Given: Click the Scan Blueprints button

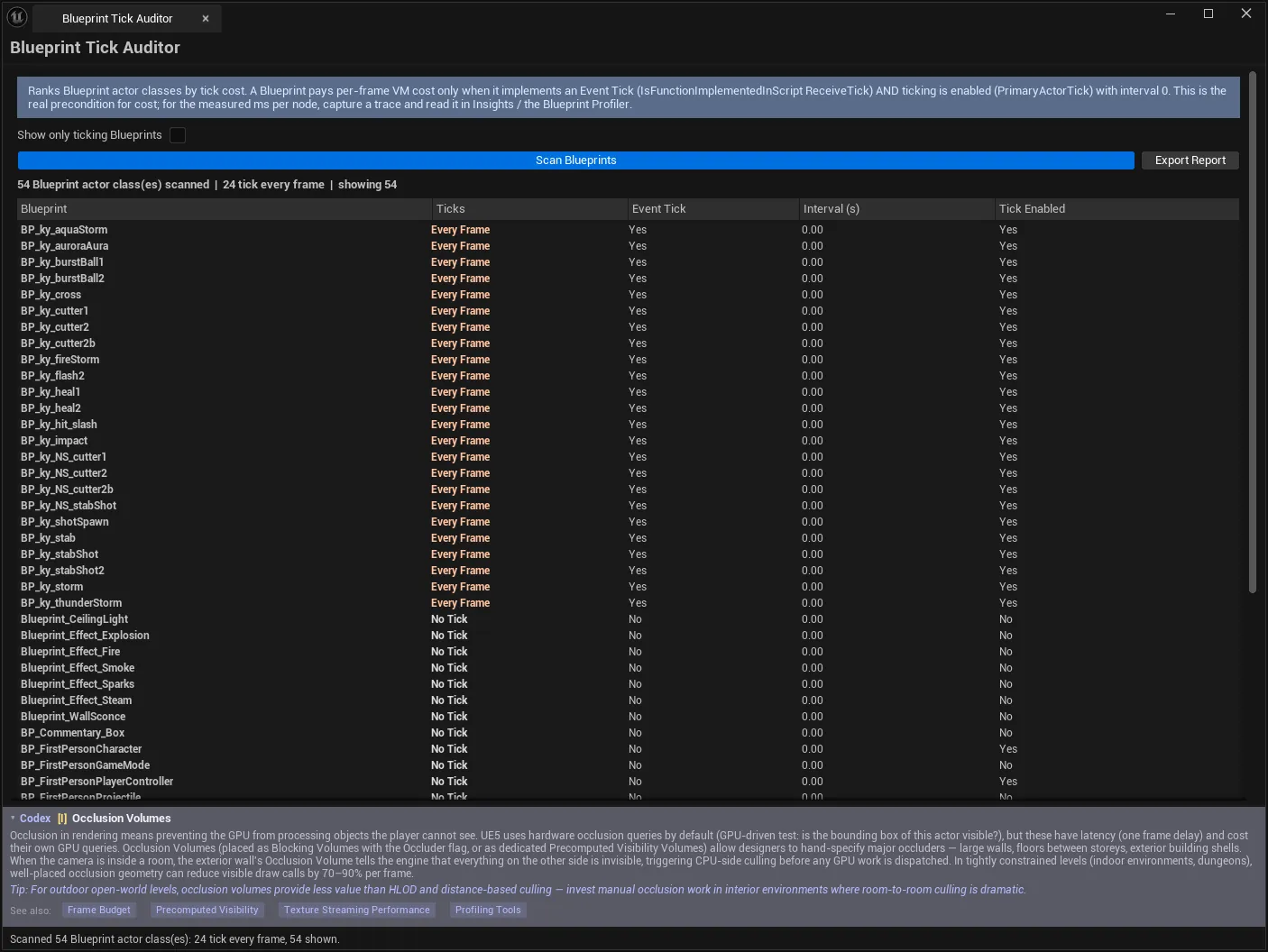Looking at the screenshot, I should 575,160.
